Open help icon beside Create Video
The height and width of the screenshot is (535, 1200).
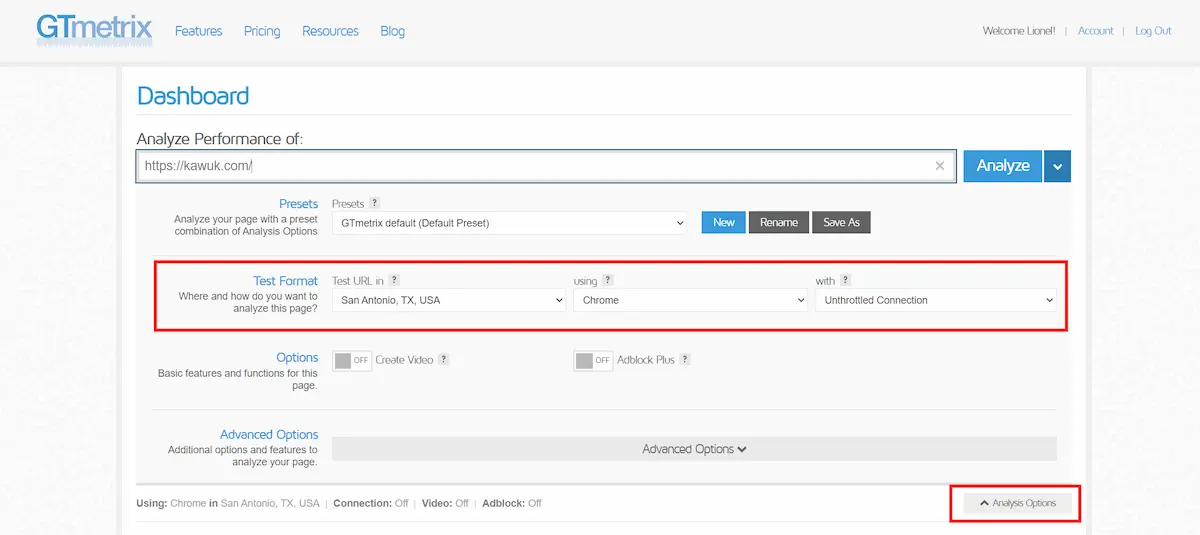click(x=444, y=360)
